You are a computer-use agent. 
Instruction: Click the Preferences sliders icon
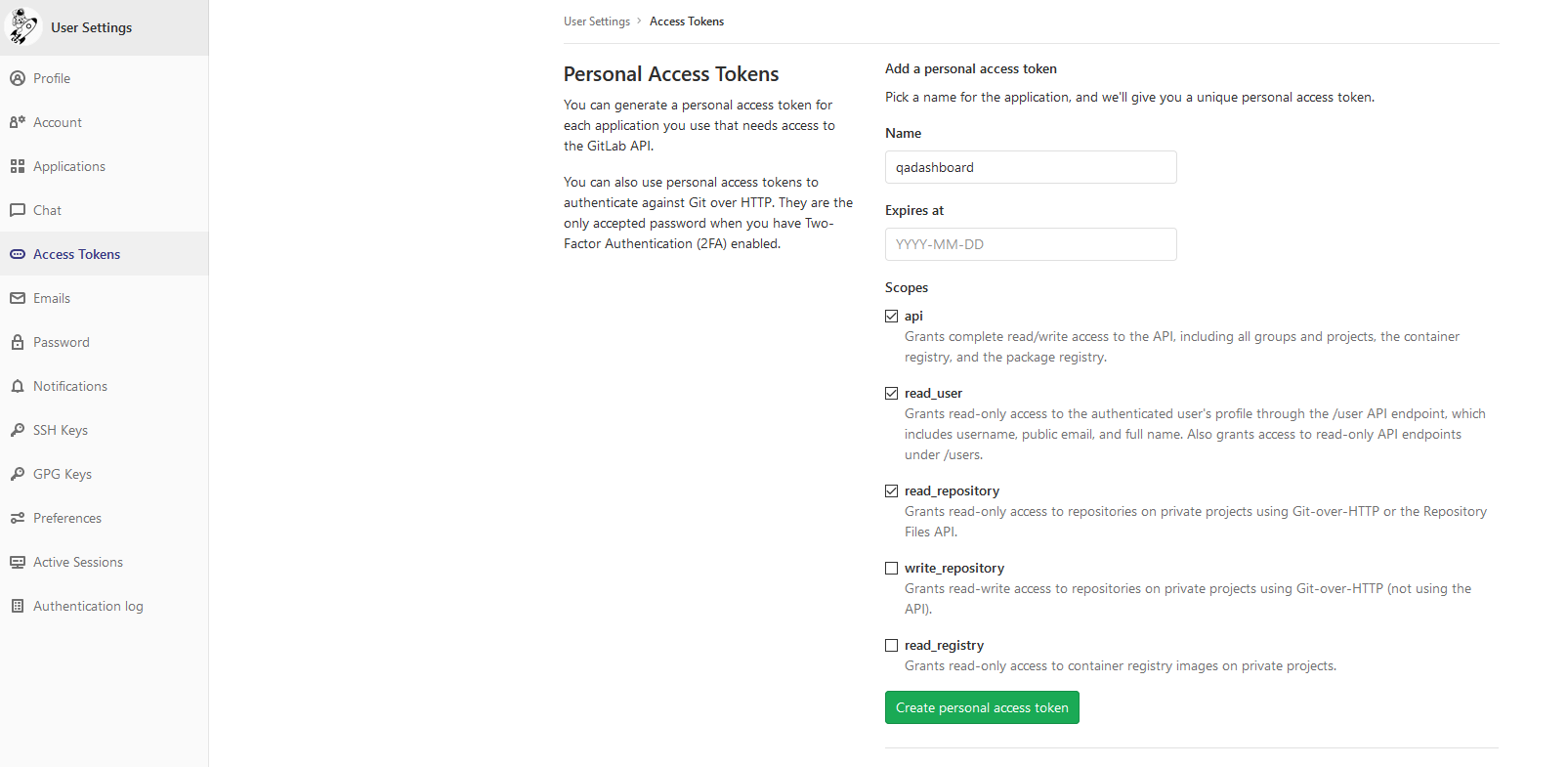pyautogui.click(x=18, y=518)
